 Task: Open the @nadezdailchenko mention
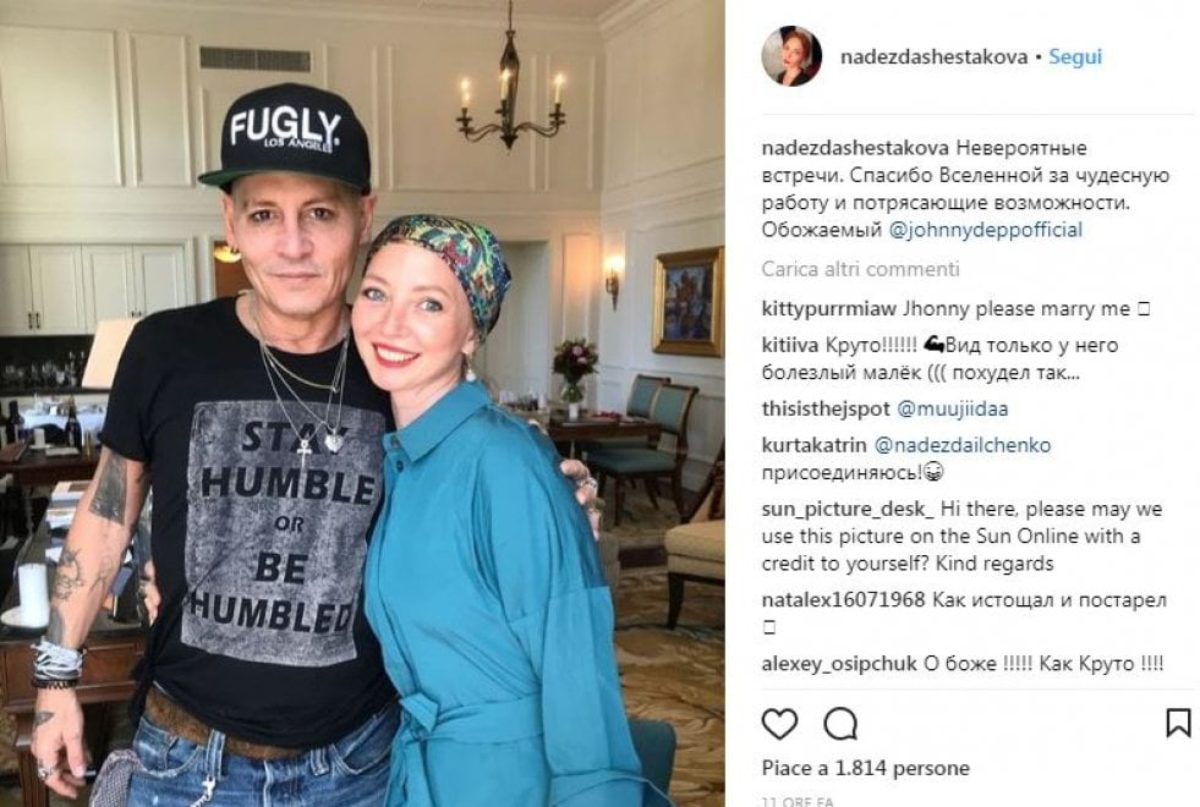pos(963,445)
